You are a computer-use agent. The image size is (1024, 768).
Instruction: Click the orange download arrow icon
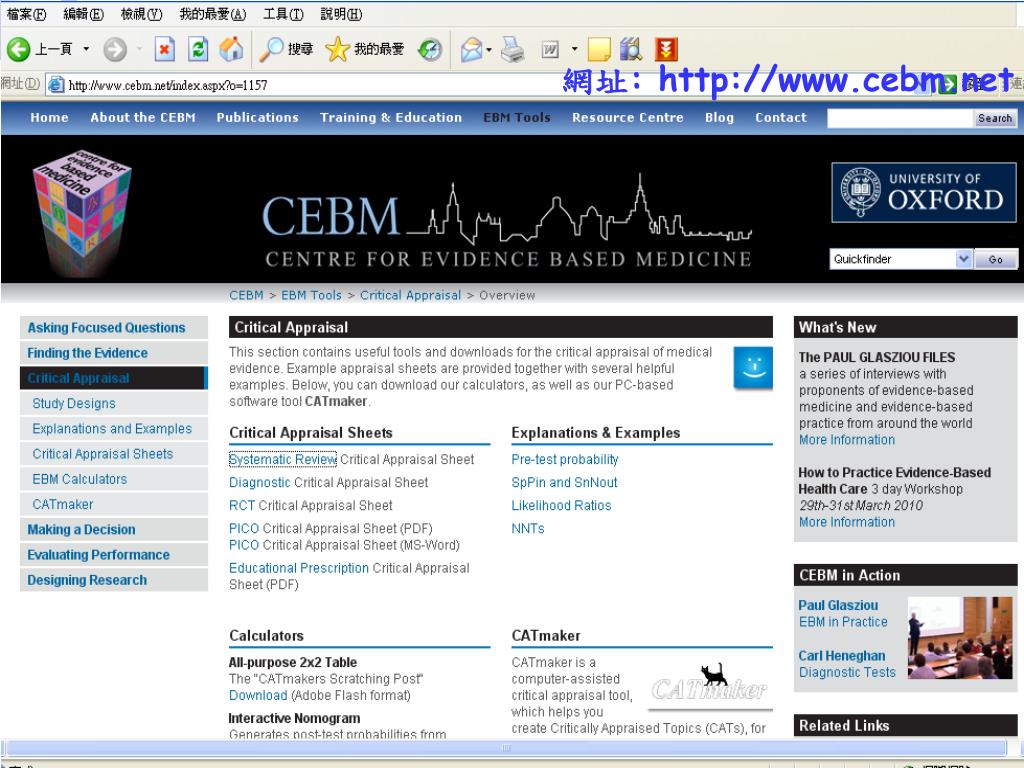[x=666, y=49]
